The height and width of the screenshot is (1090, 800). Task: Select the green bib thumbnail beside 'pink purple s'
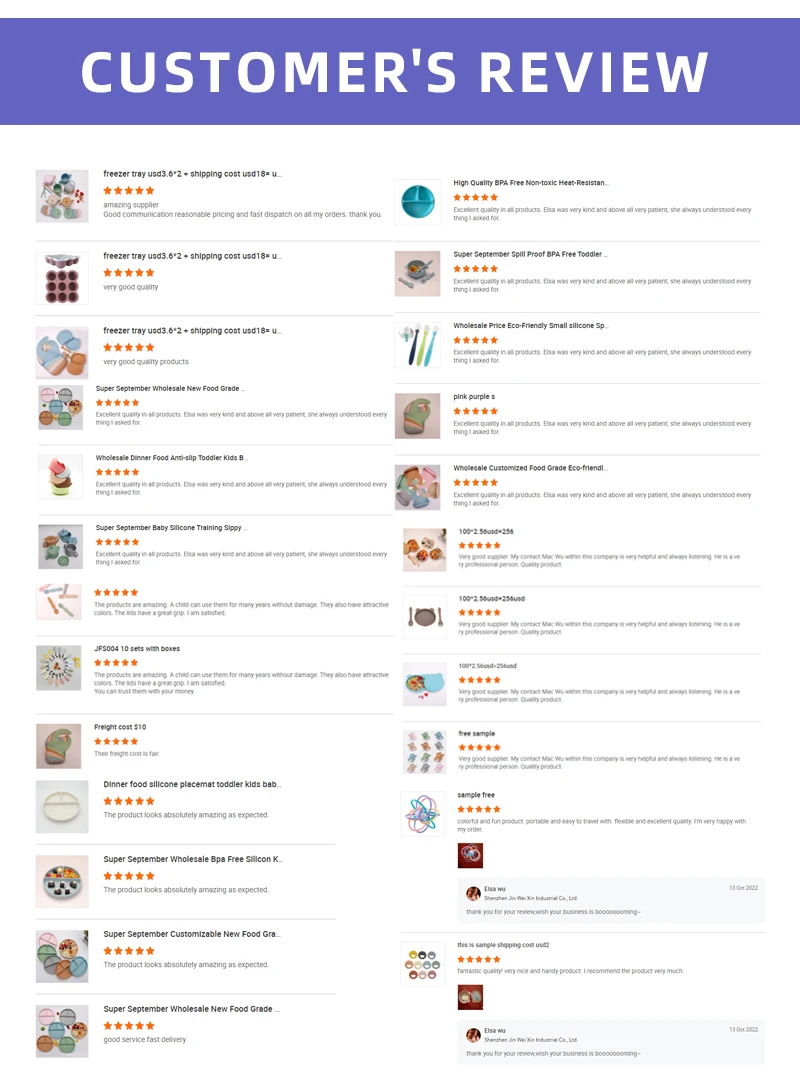coord(418,416)
